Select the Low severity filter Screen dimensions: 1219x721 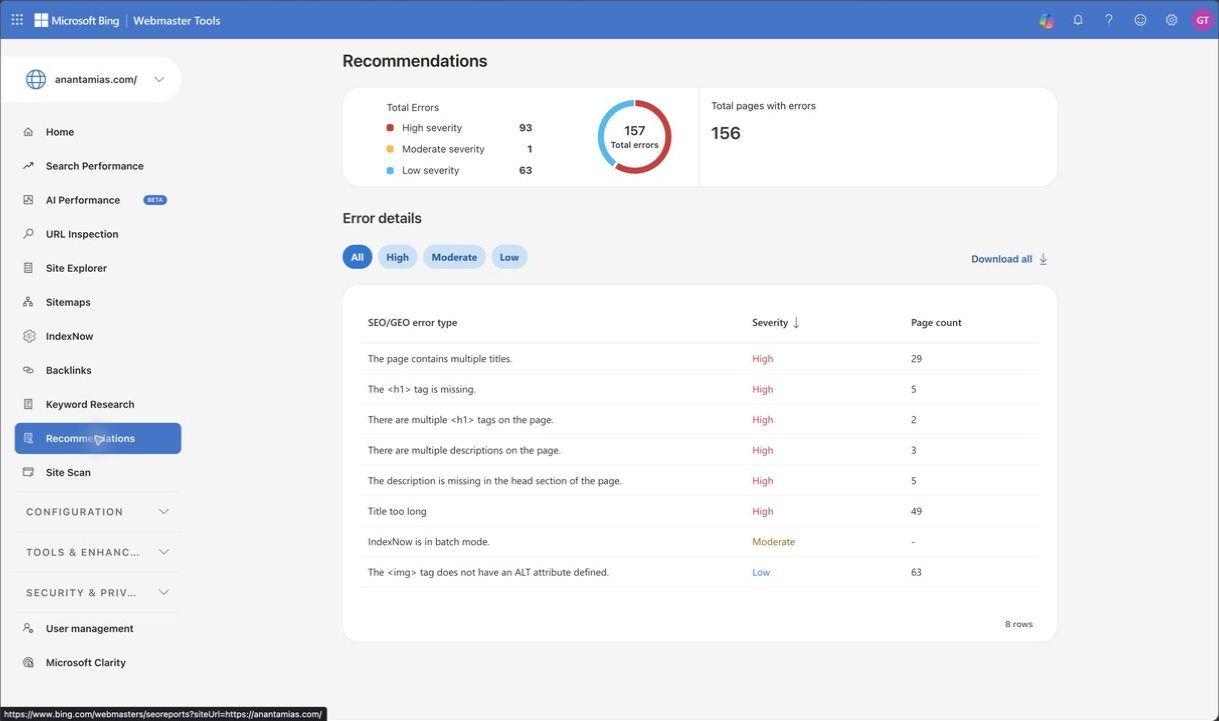click(509, 257)
